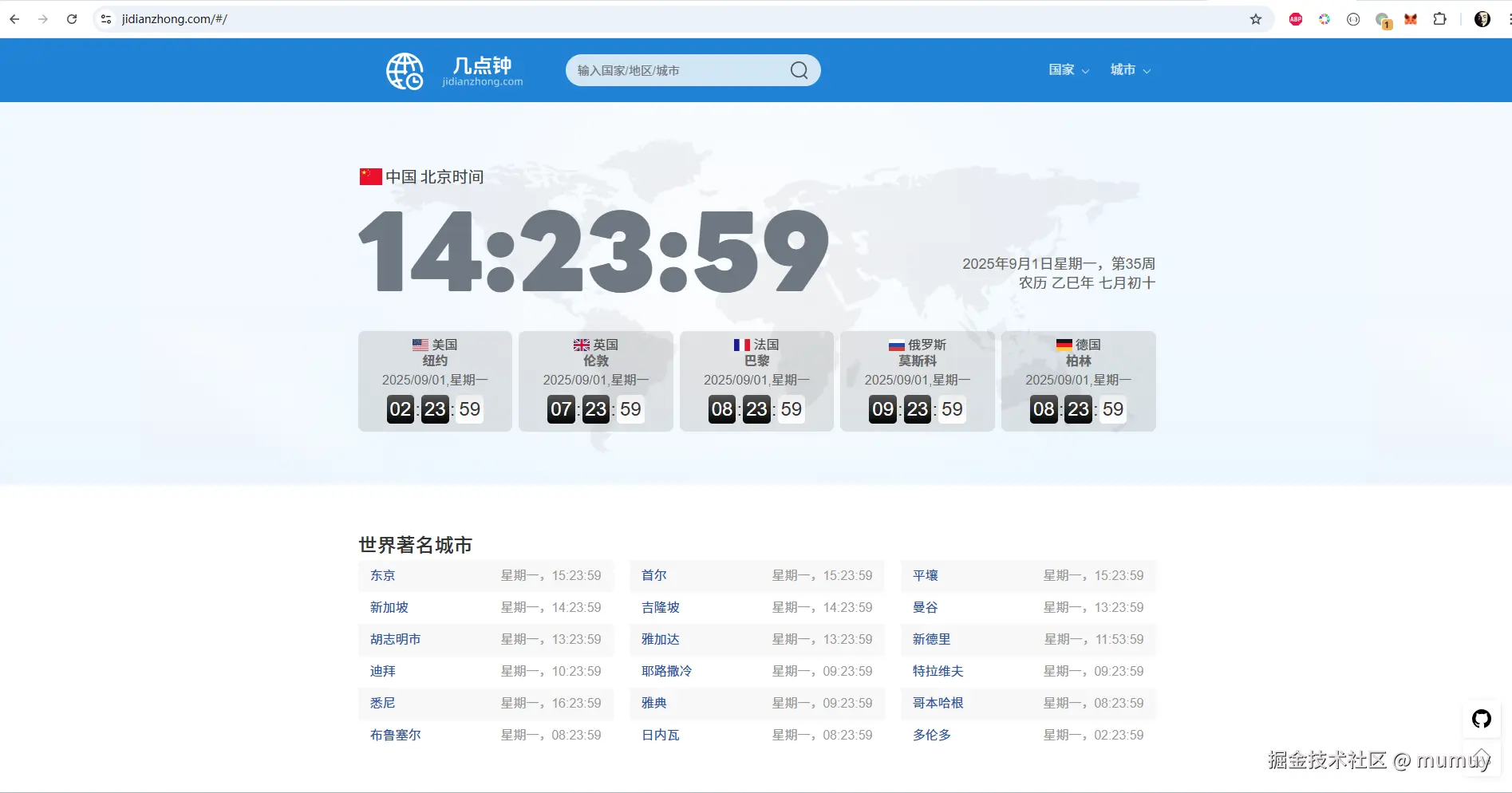
Task: Open the extensions puzzle icon
Action: click(x=1440, y=18)
